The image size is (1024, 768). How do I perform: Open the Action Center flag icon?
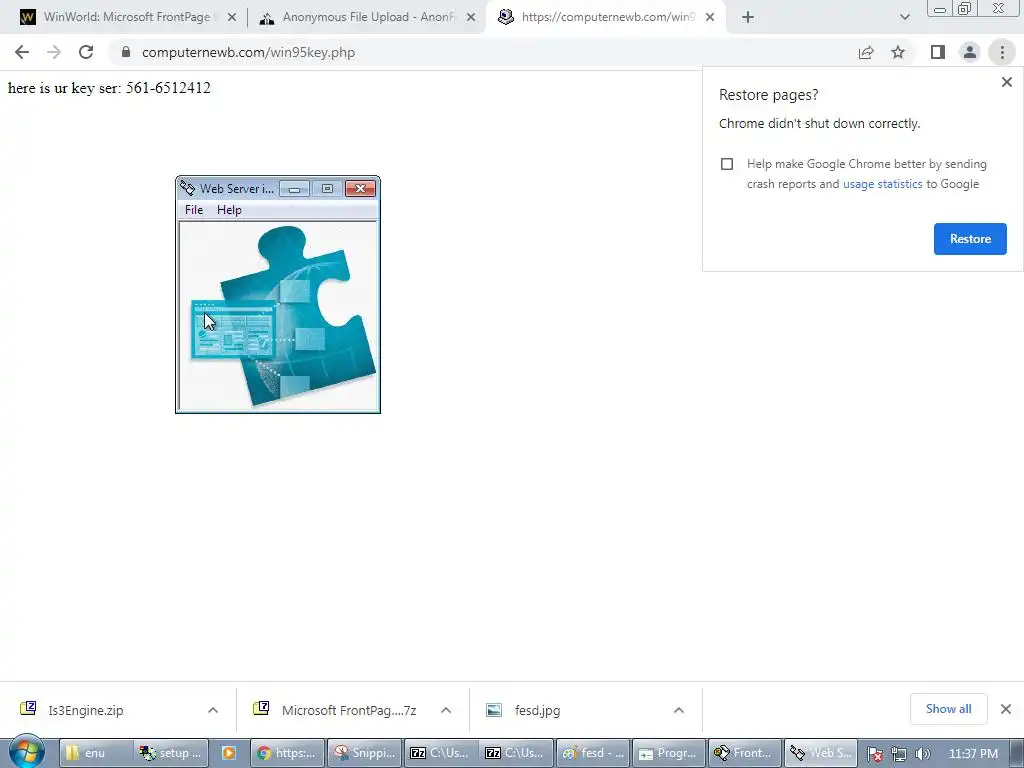coord(876,754)
